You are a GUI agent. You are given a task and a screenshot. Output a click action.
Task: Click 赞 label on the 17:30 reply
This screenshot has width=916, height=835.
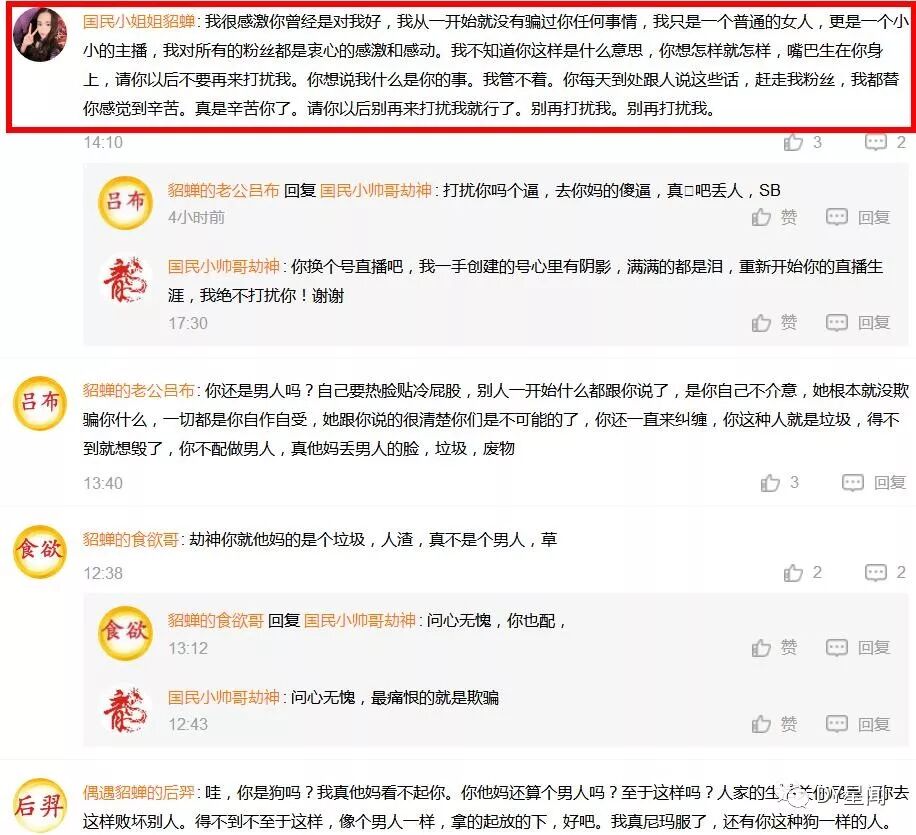click(x=789, y=323)
